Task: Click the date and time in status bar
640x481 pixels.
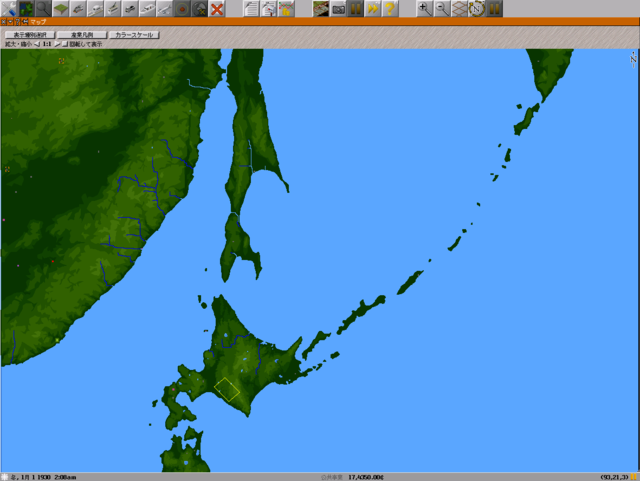Action: pos(38,477)
